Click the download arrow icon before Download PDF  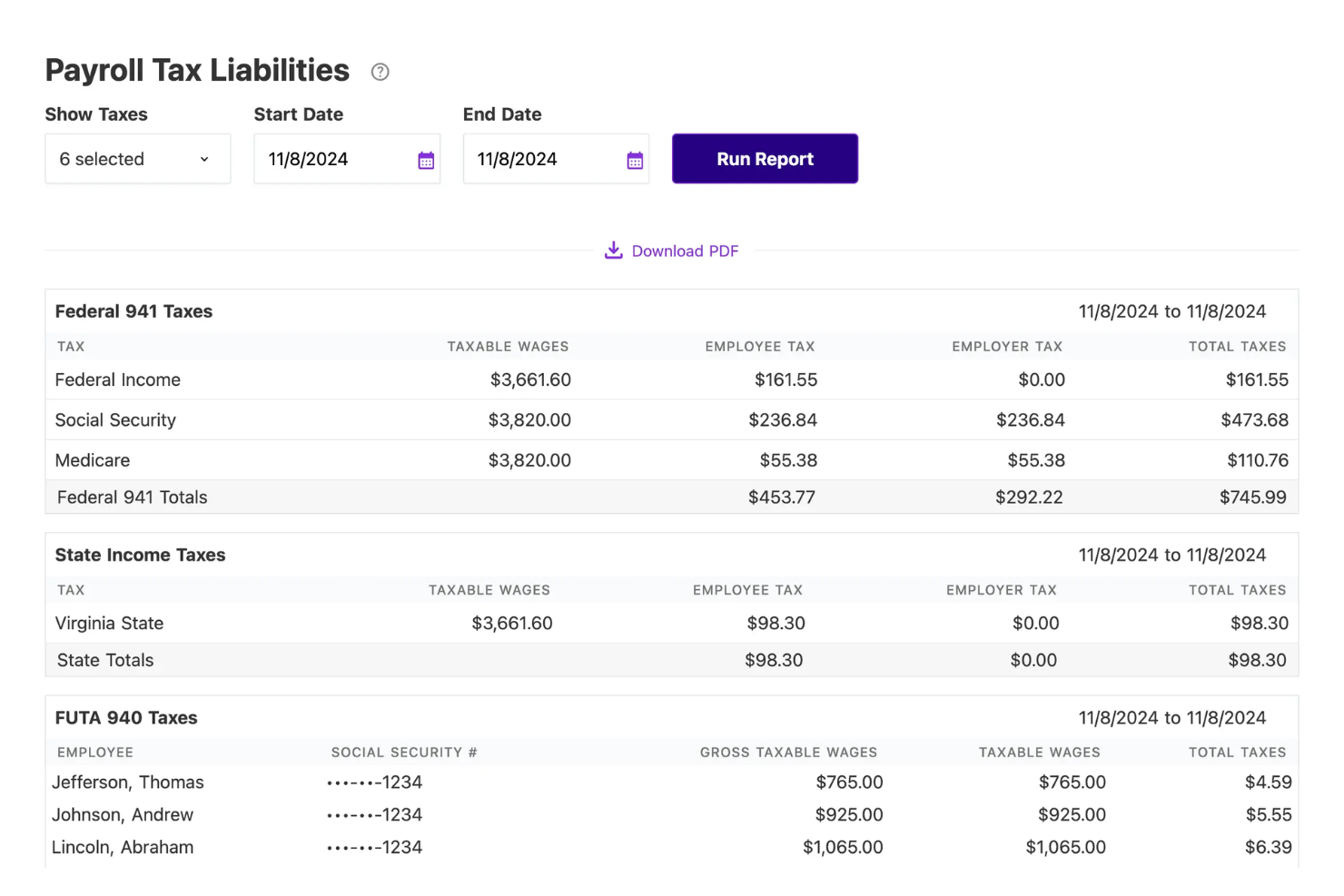coord(613,250)
